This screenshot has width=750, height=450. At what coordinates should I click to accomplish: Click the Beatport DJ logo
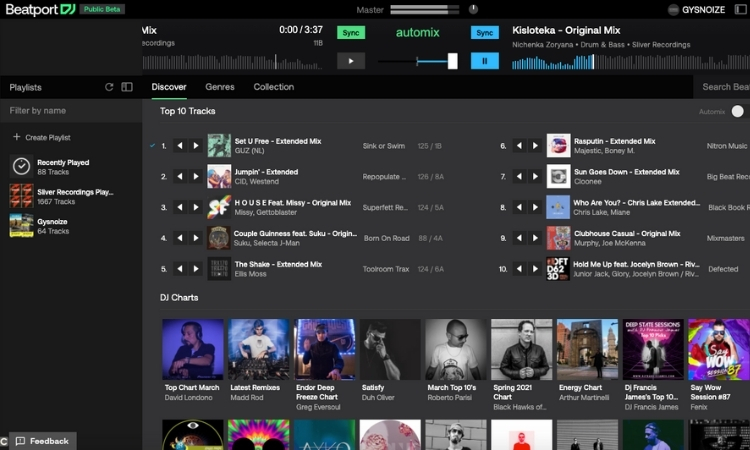(40, 9)
